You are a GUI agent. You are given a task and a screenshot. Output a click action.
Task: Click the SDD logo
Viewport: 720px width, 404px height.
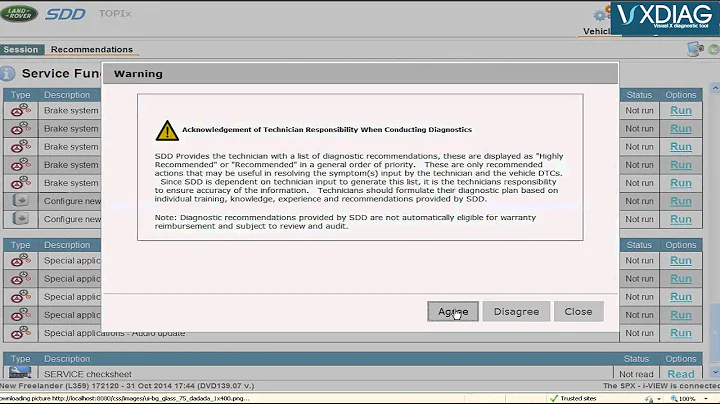click(65, 14)
